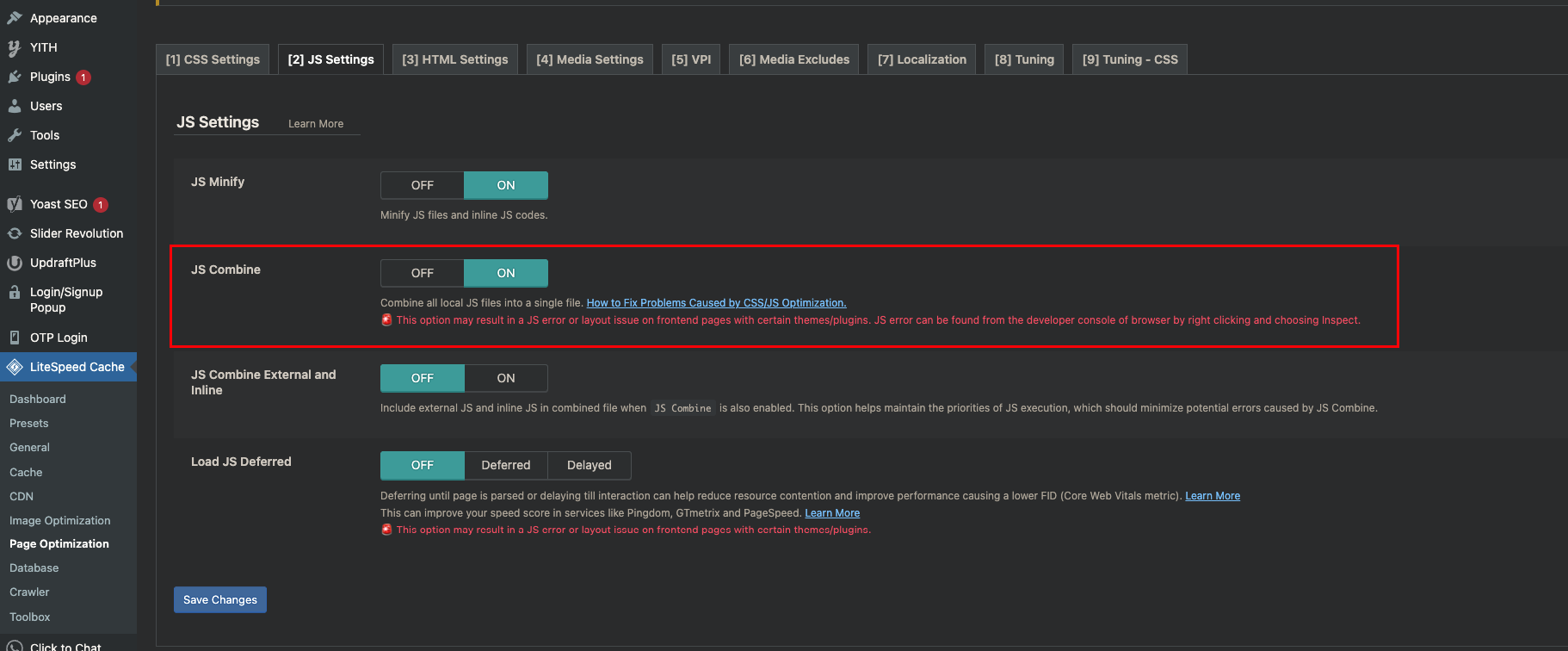The image size is (1568, 651).
Task: Set Load JS Deferred to OFF
Action: (423, 465)
